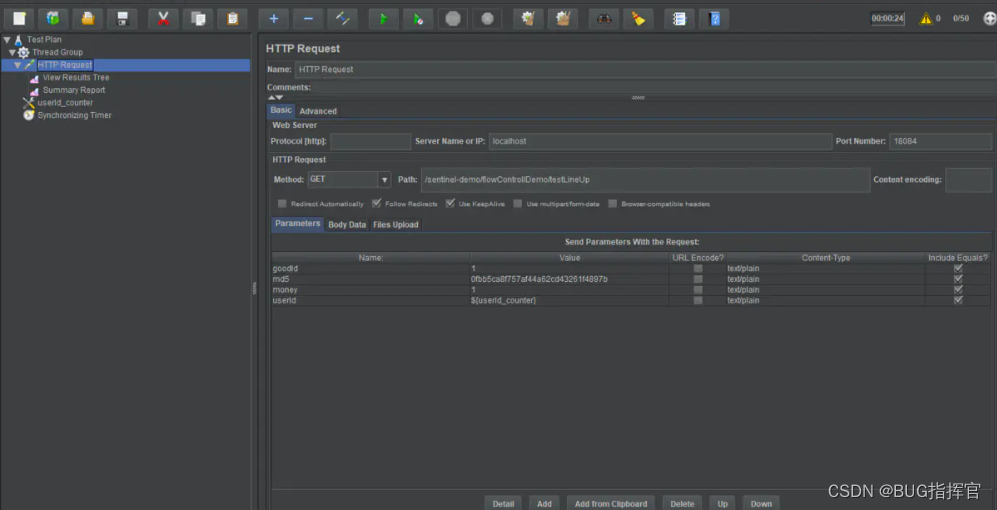Screen dimensions: 997x510
Task: Toggle URL Encode for the goodId parameter
Action: pos(698,268)
